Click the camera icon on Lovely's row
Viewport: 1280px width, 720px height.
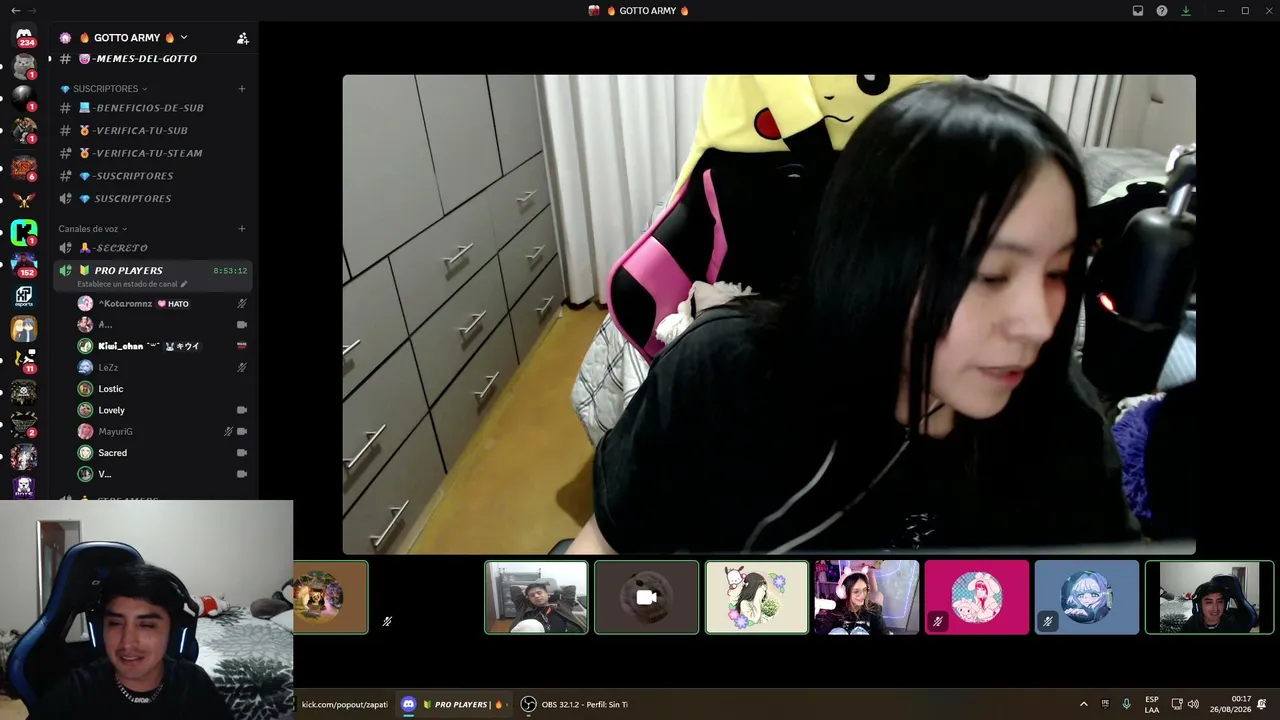coord(242,410)
